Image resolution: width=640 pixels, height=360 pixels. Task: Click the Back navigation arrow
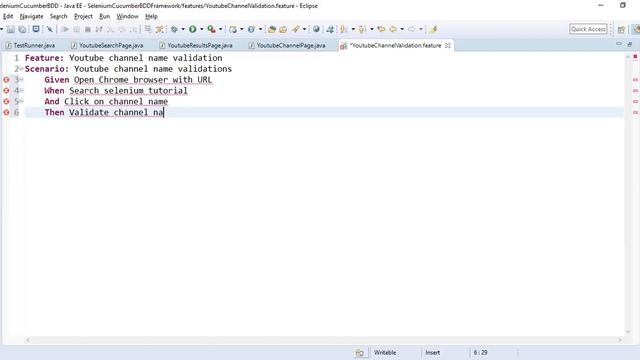(x=393, y=29)
